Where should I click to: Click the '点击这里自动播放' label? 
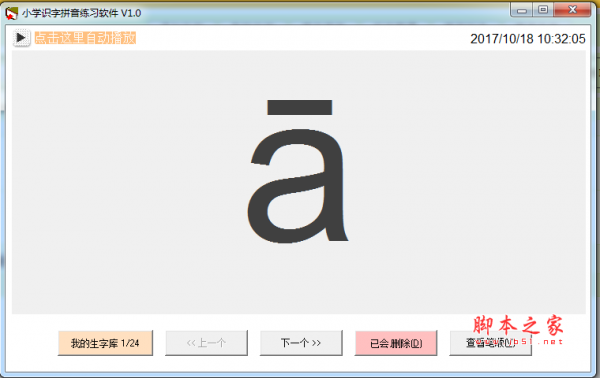pos(85,38)
